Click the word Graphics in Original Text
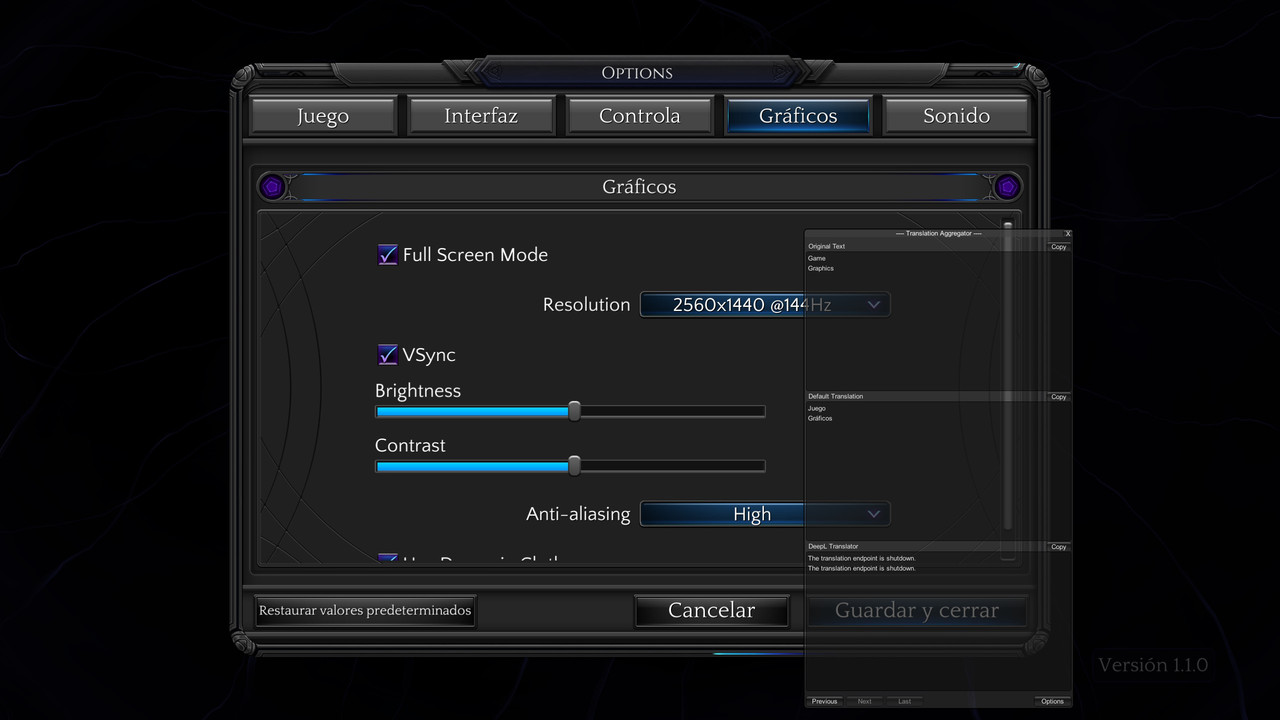 [821, 268]
